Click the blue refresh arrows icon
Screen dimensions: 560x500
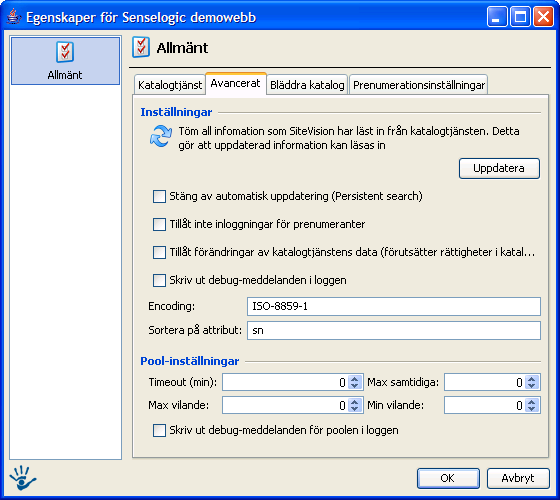tap(161, 136)
